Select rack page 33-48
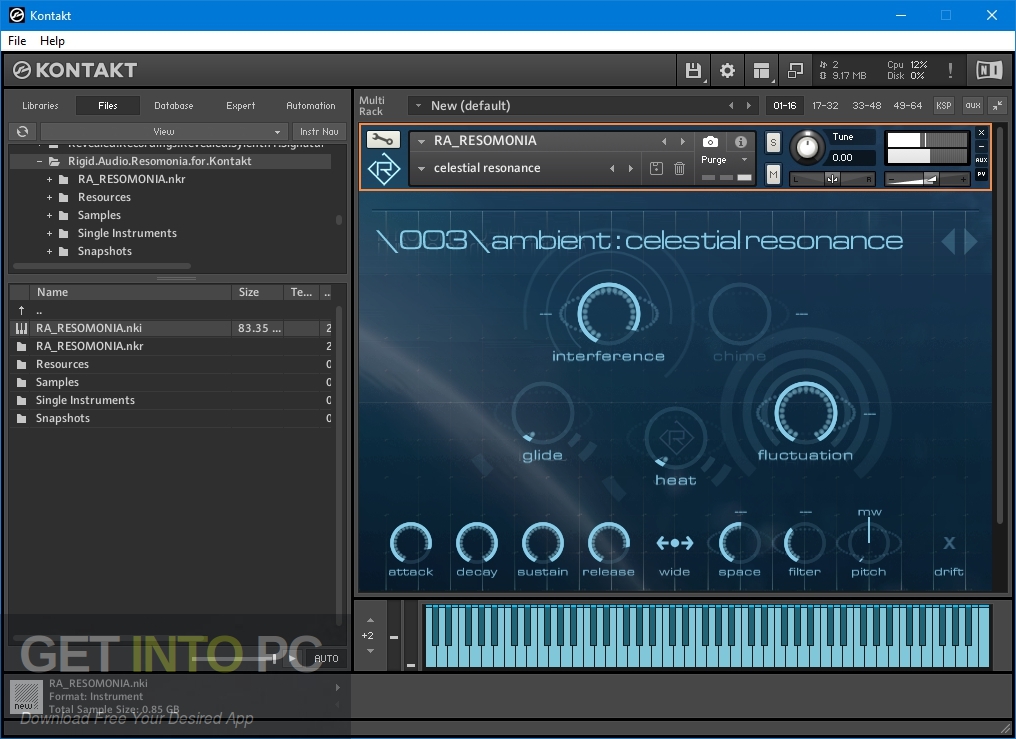 click(866, 106)
